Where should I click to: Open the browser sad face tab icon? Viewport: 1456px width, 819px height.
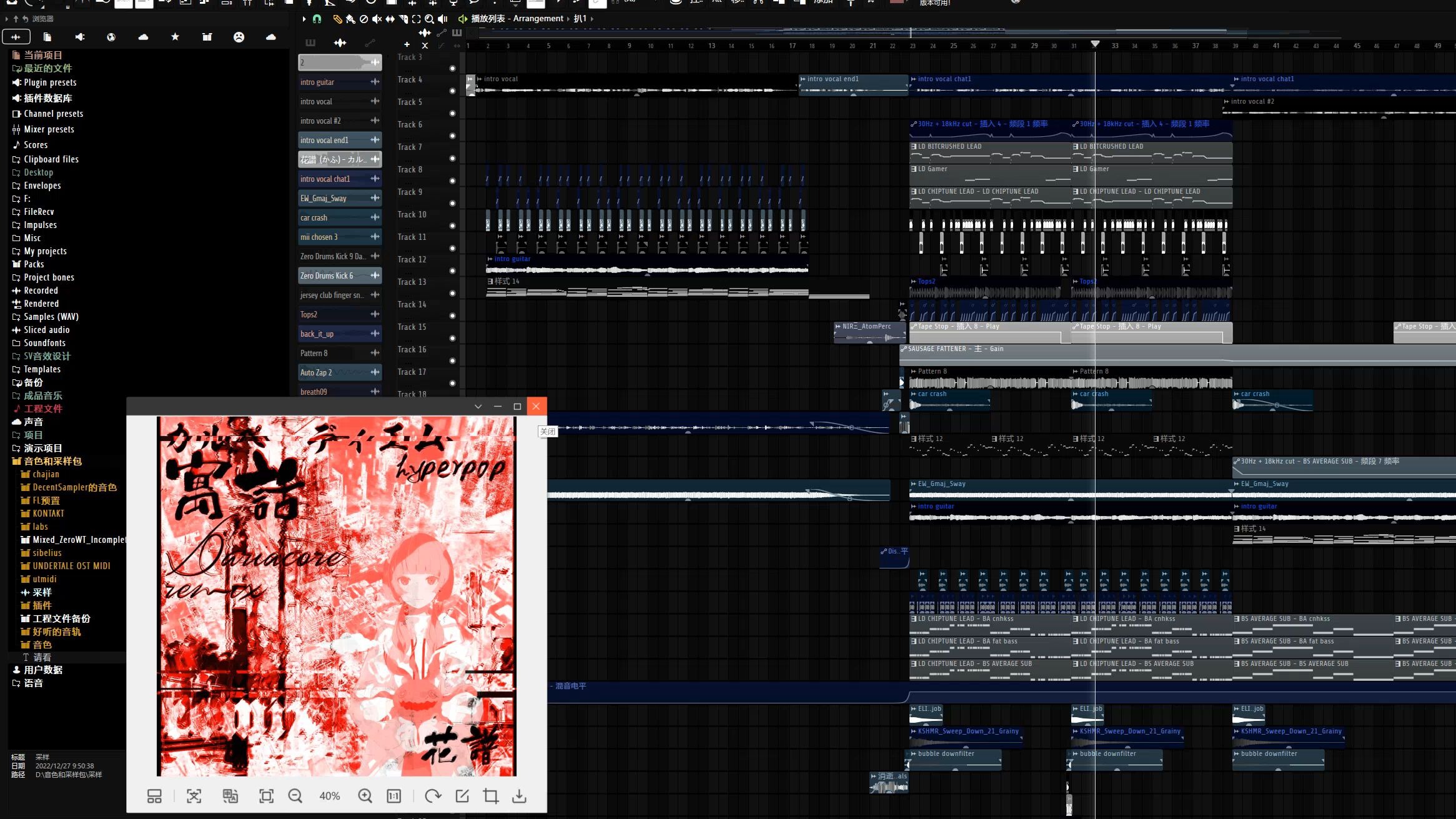[x=239, y=37]
